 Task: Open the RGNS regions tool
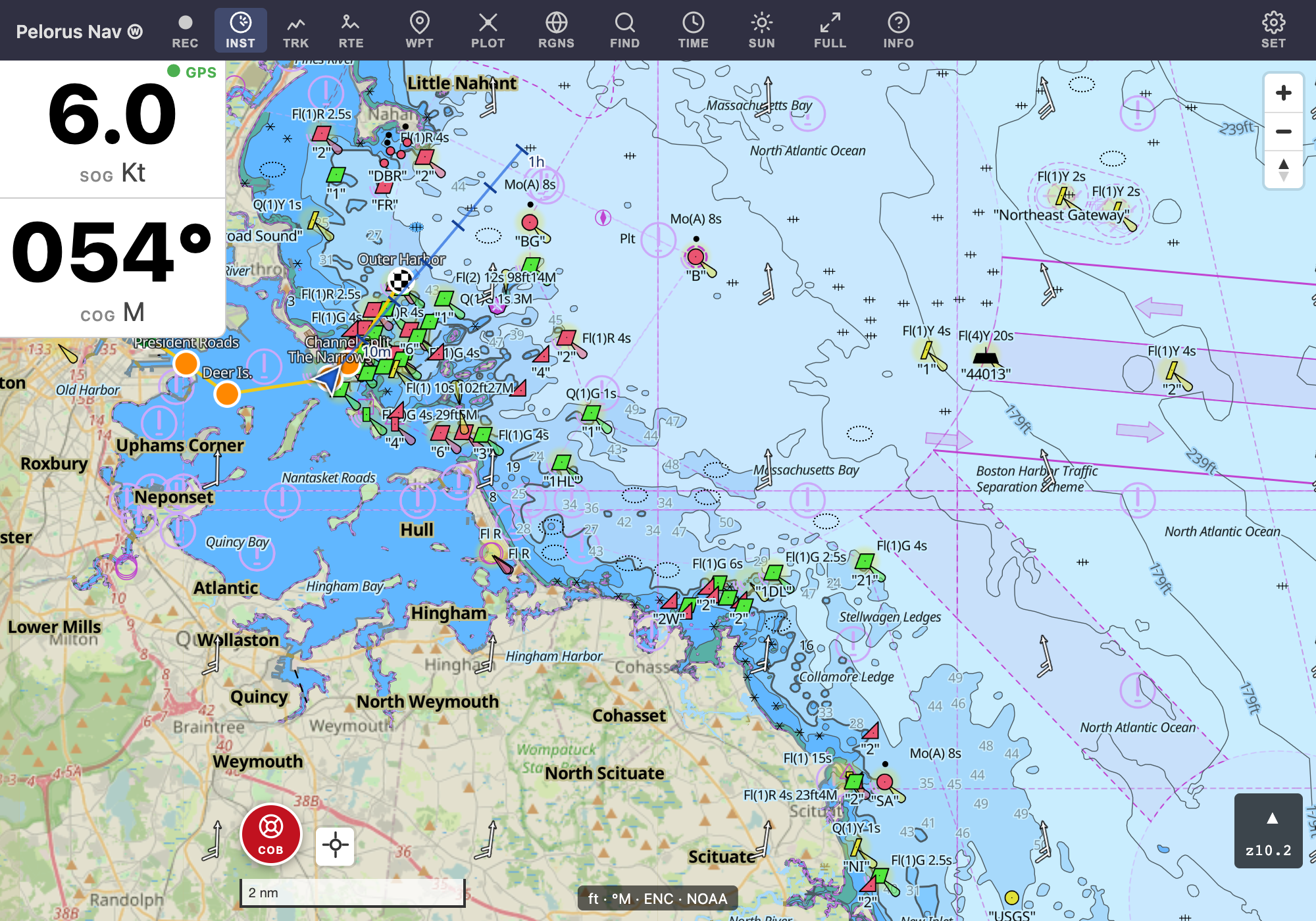[556, 30]
